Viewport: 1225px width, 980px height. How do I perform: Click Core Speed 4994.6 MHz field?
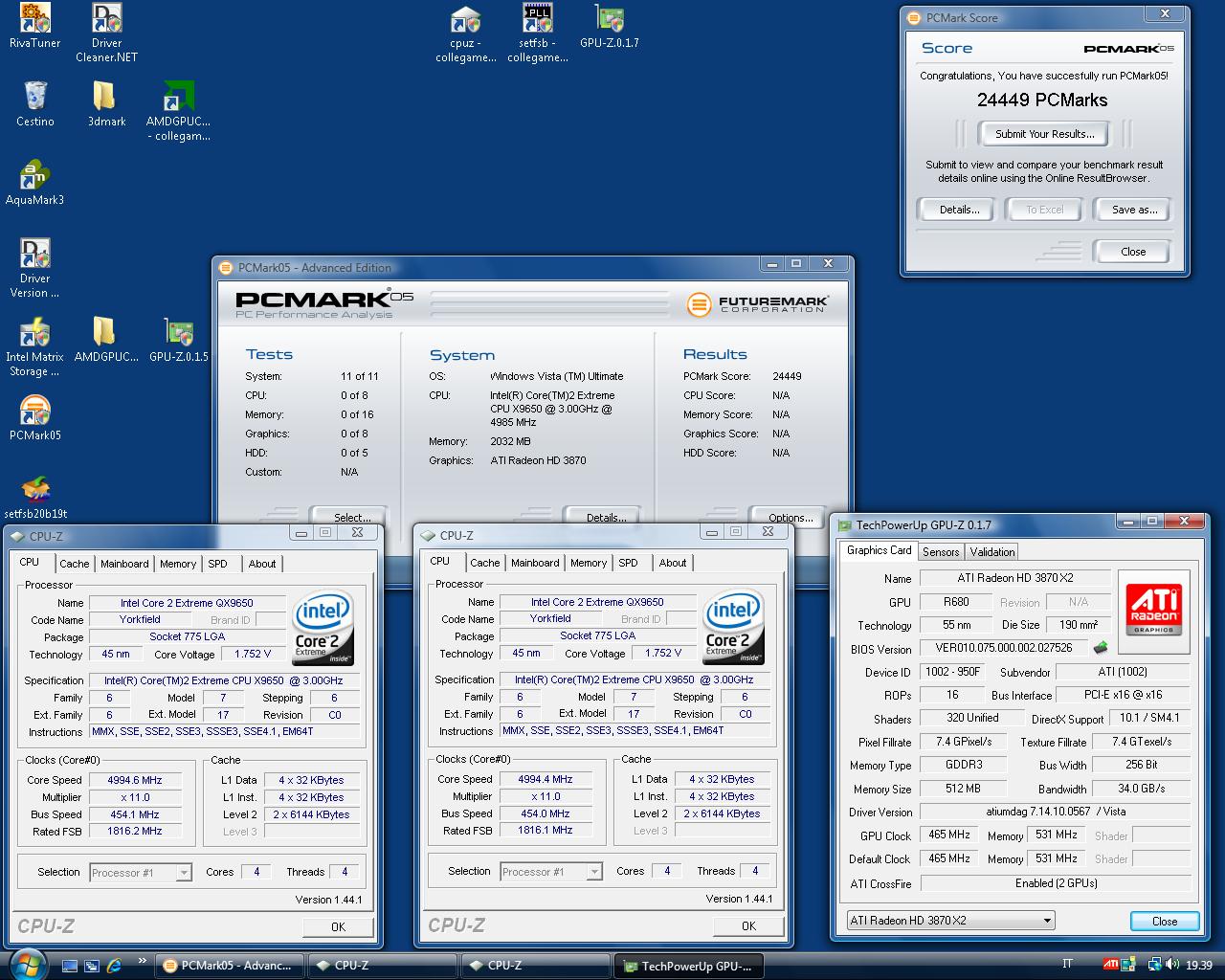coord(135,780)
